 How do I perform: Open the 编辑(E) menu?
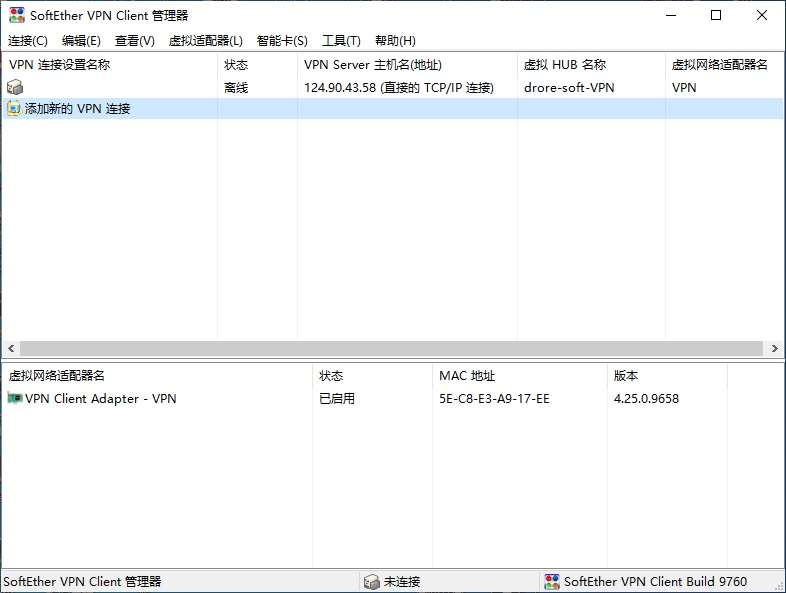click(81, 41)
